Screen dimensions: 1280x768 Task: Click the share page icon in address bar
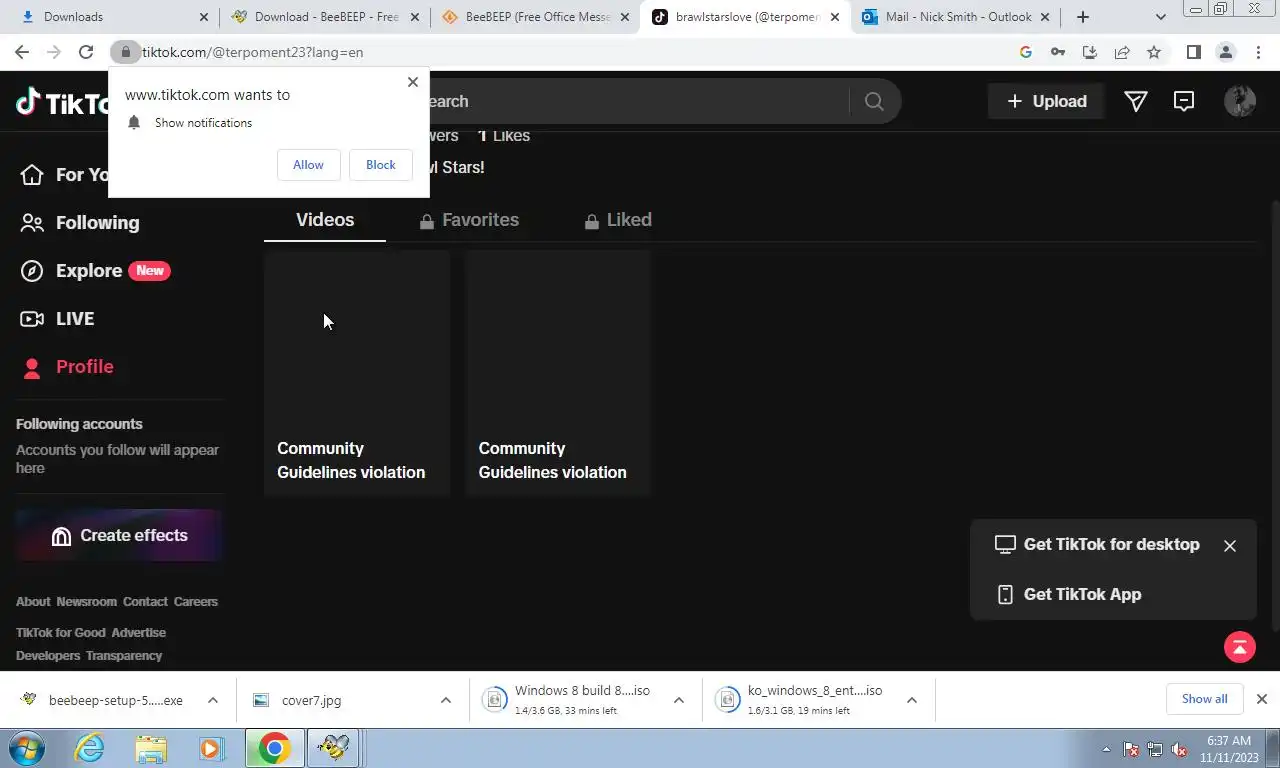(x=1122, y=52)
